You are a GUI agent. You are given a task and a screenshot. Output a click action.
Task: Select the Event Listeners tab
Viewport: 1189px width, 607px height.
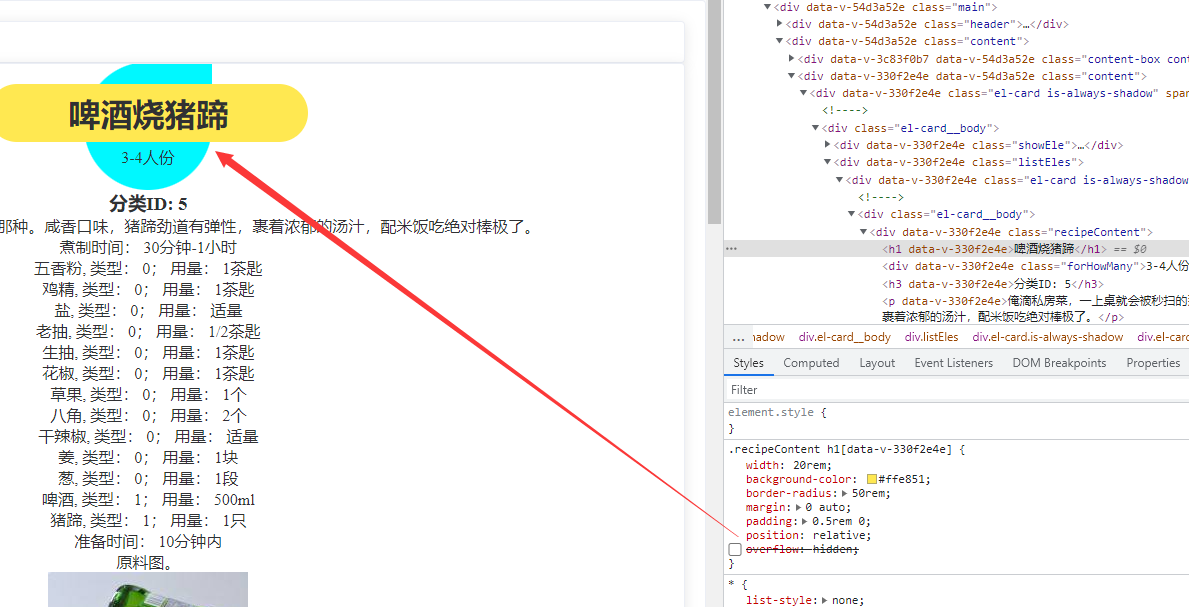click(953, 363)
